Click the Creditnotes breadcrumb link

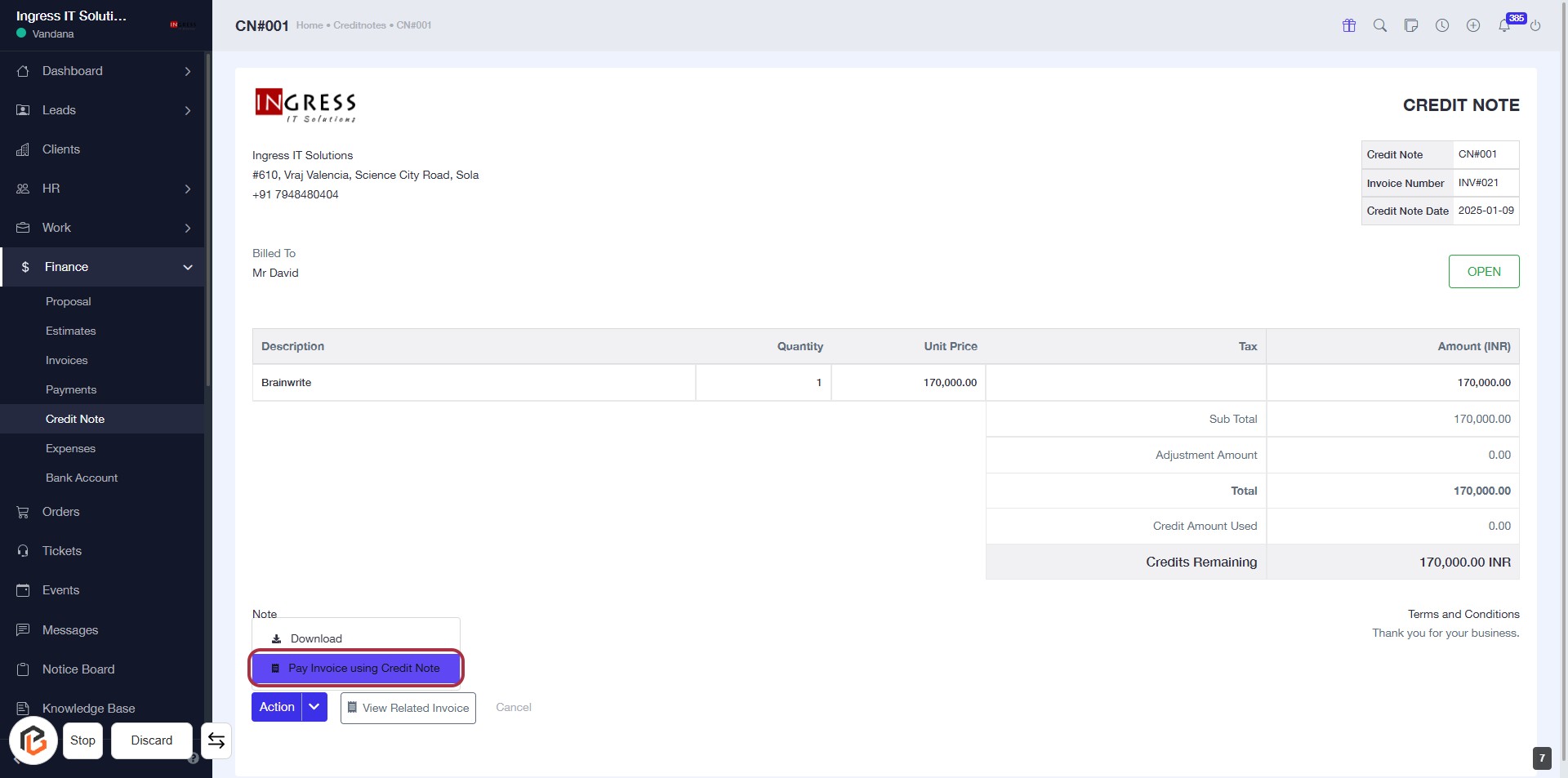359,25
